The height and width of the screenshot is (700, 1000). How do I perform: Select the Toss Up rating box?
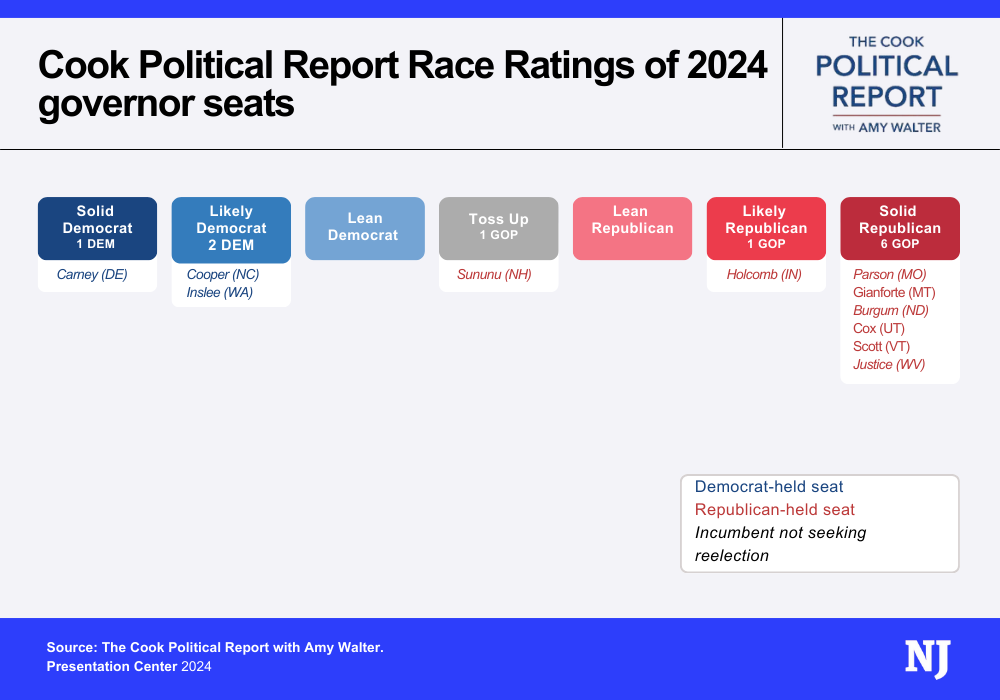pos(498,228)
